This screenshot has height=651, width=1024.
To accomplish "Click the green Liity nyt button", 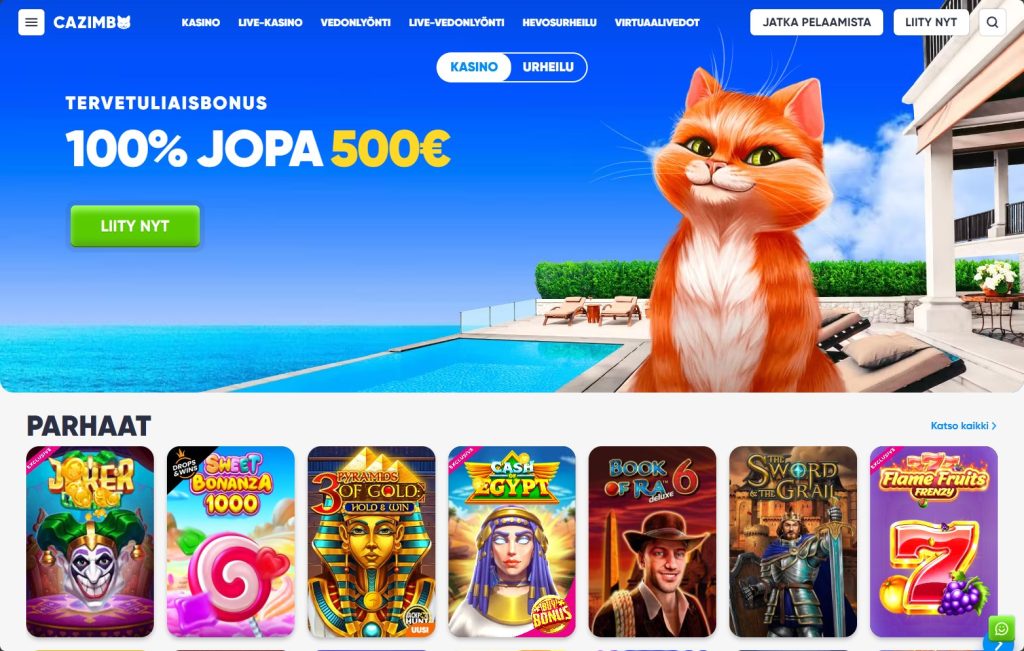I will pos(135,226).
